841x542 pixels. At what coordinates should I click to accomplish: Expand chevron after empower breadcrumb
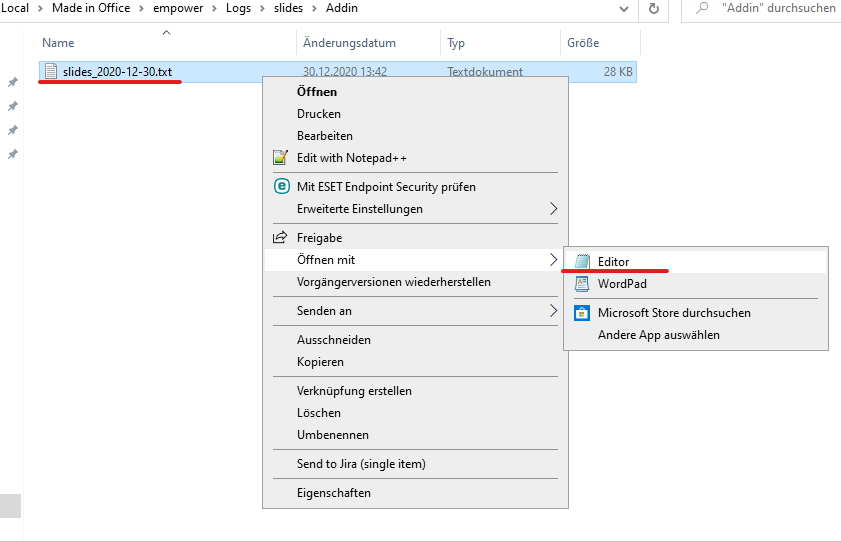pos(214,9)
